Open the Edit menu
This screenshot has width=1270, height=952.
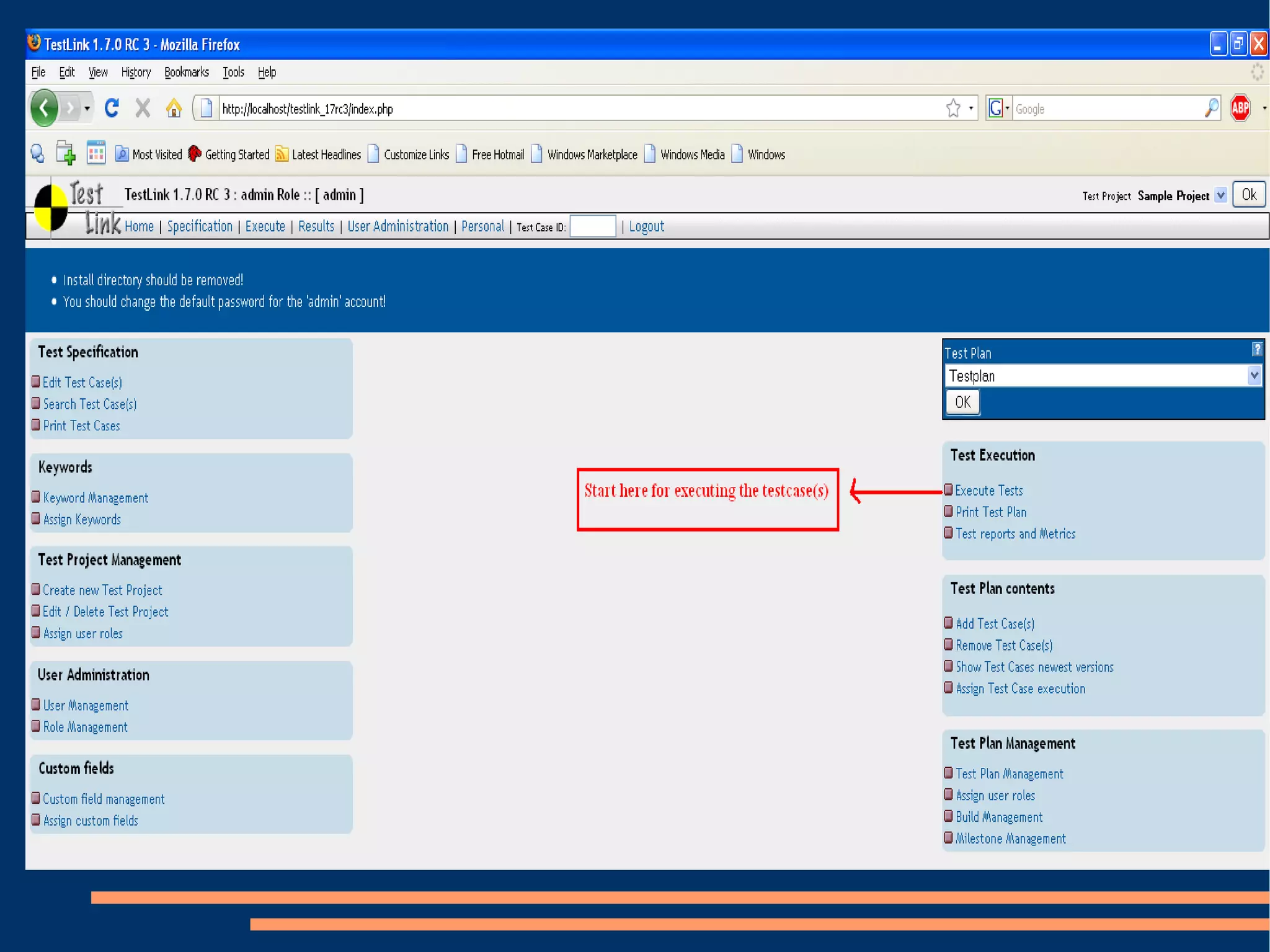pos(67,72)
